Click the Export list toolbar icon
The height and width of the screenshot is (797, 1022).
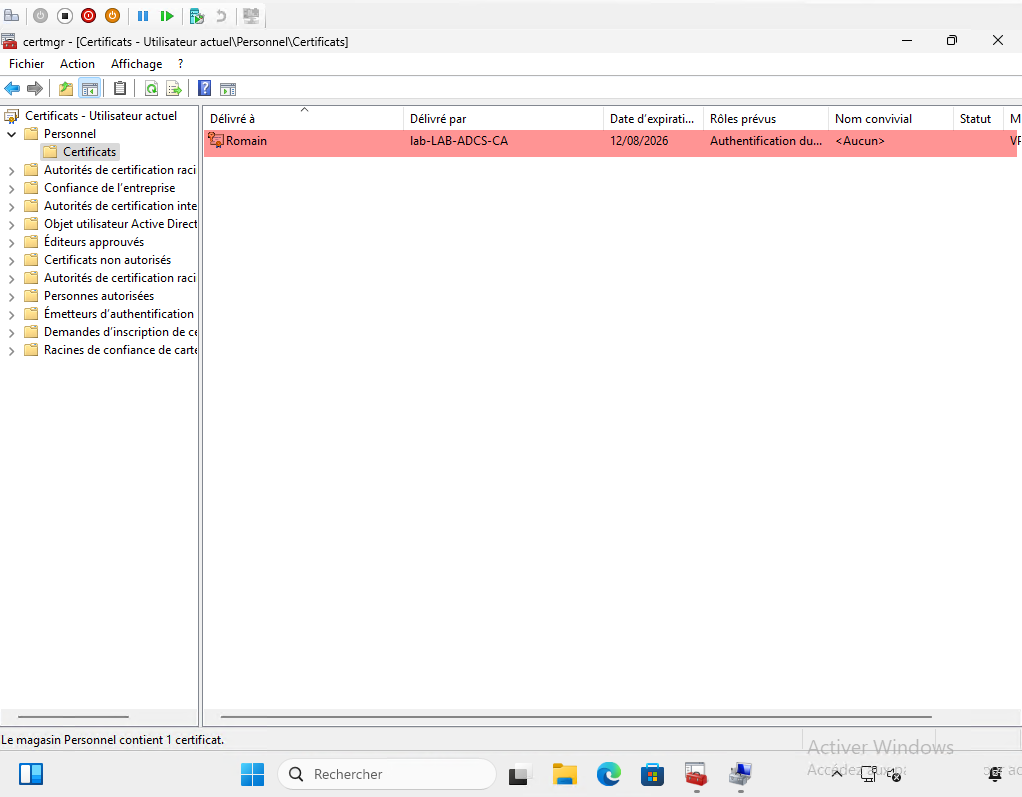173,88
